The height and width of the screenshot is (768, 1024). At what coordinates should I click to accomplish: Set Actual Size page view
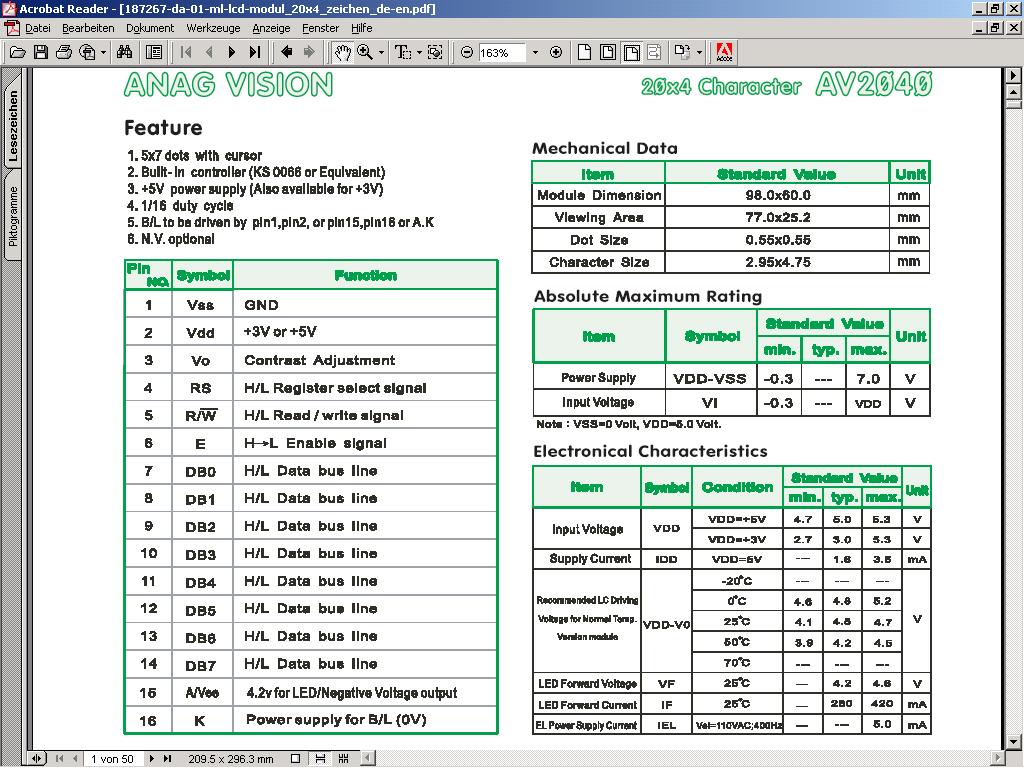point(584,52)
